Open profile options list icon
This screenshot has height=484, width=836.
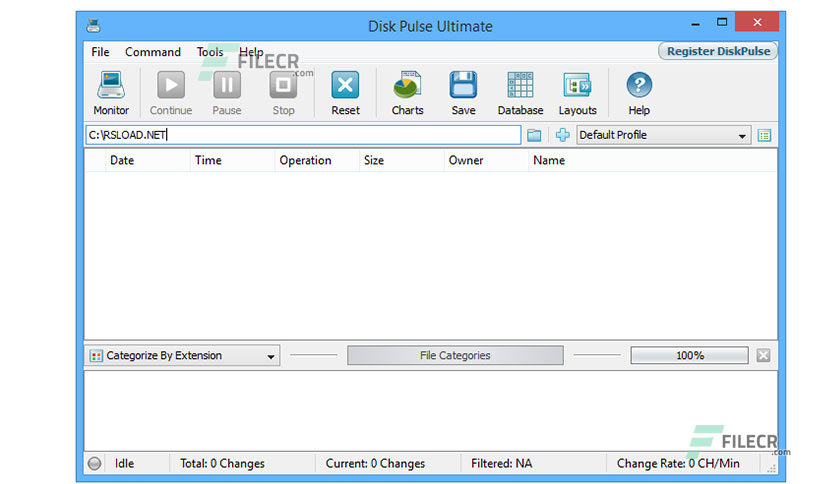(764, 135)
